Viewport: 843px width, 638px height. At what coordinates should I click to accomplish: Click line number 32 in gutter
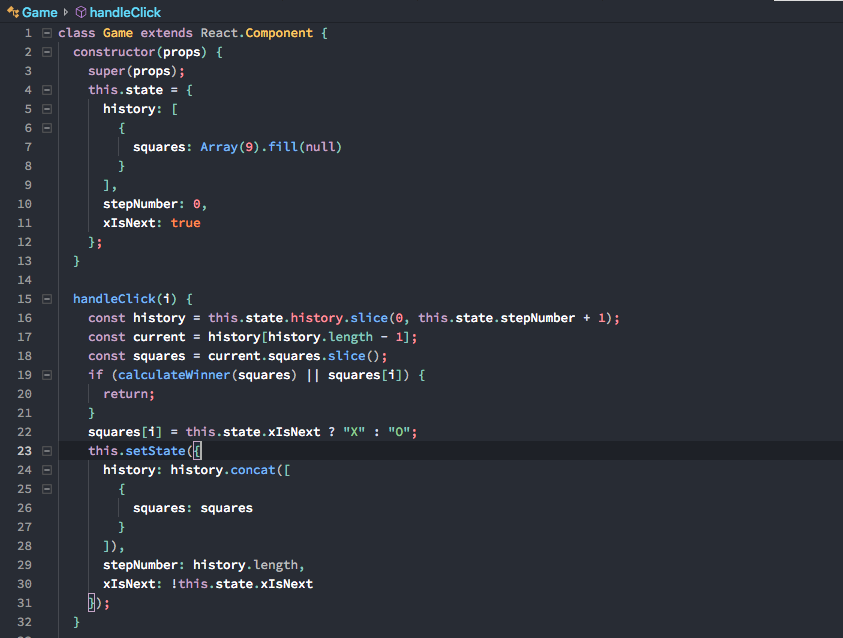[24, 622]
